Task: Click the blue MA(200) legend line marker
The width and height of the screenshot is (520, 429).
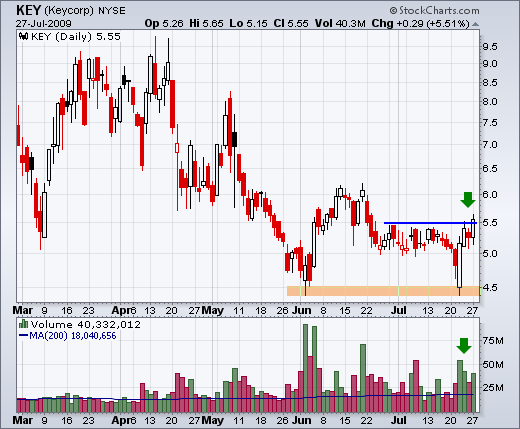Action: point(23,335)
